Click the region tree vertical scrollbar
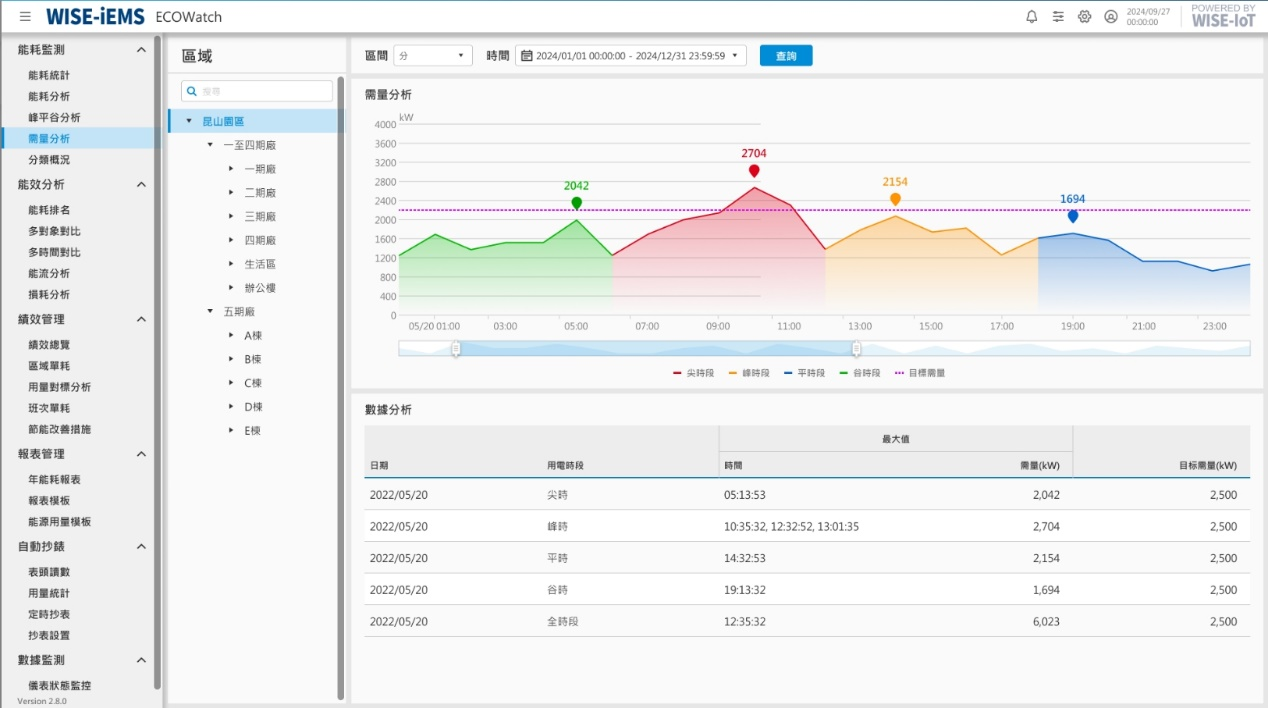 click(341, 387)
